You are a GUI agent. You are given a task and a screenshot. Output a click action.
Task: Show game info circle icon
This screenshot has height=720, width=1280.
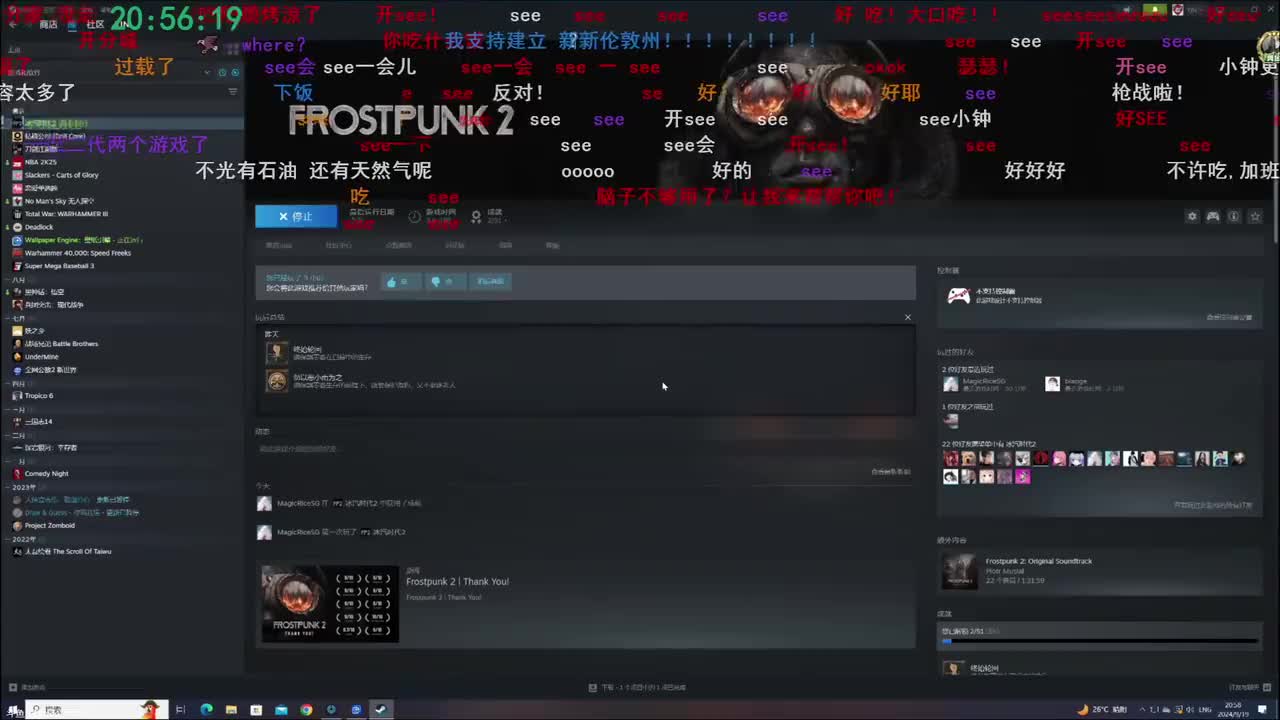tap(1234, 217)
